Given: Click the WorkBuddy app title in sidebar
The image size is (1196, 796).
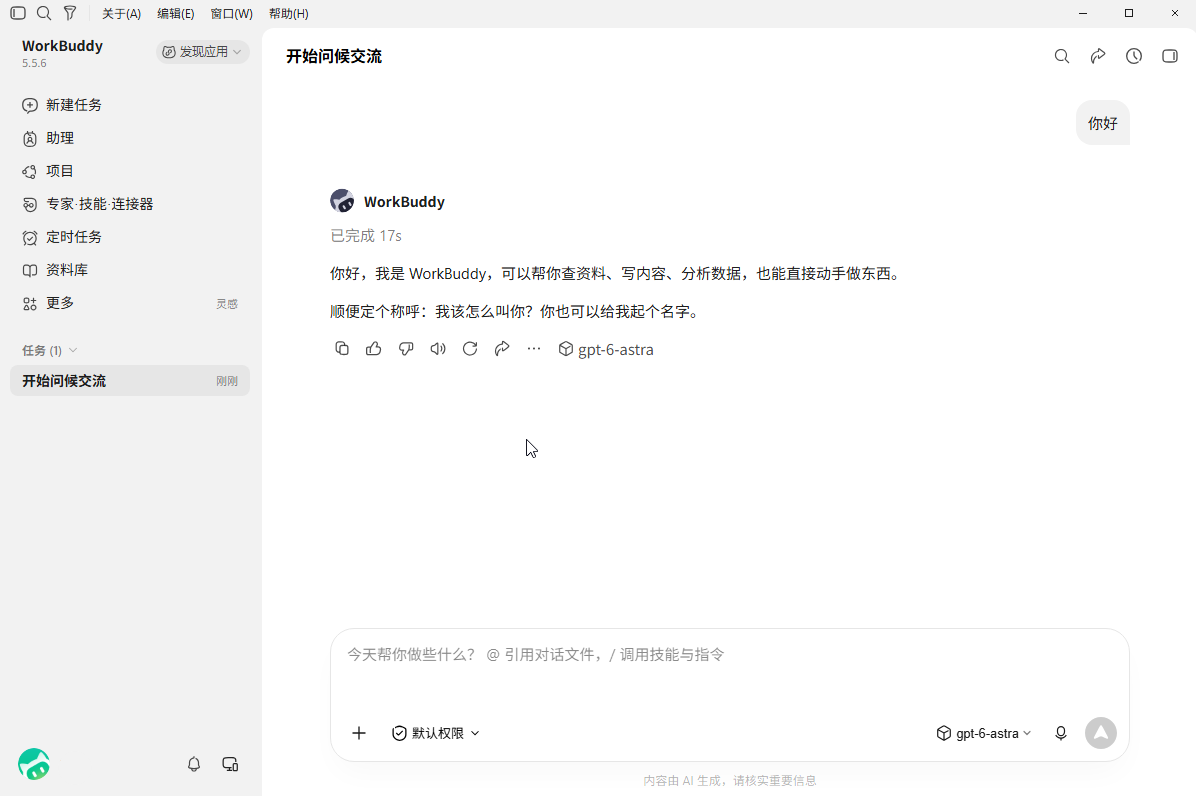Looking at the screenshot, I should point(63,46).
